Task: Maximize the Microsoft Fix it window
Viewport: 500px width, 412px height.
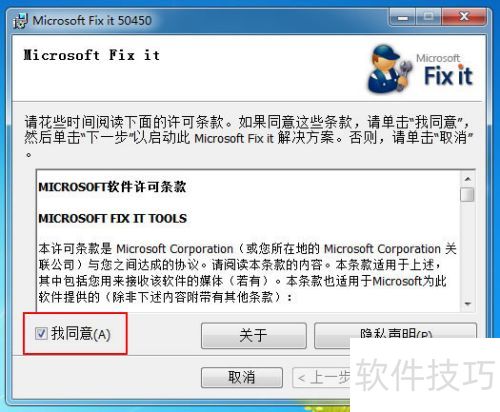Action: pos(429,17)
